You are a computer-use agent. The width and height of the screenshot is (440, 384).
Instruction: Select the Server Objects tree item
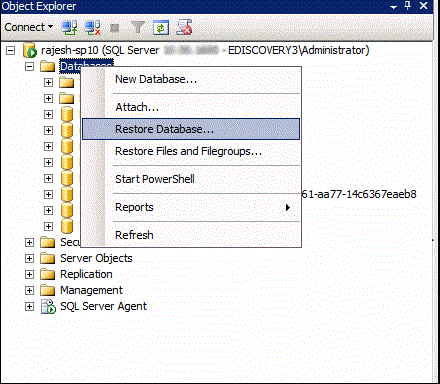point(96,258)
